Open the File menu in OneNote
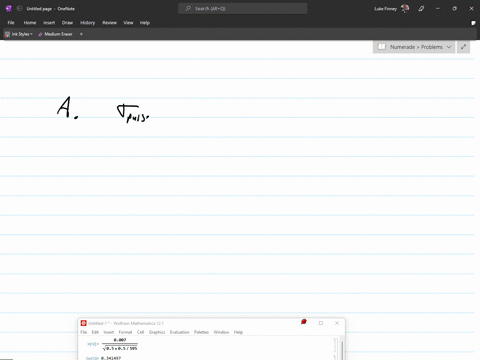480x360 pixels. pos(11,23)
